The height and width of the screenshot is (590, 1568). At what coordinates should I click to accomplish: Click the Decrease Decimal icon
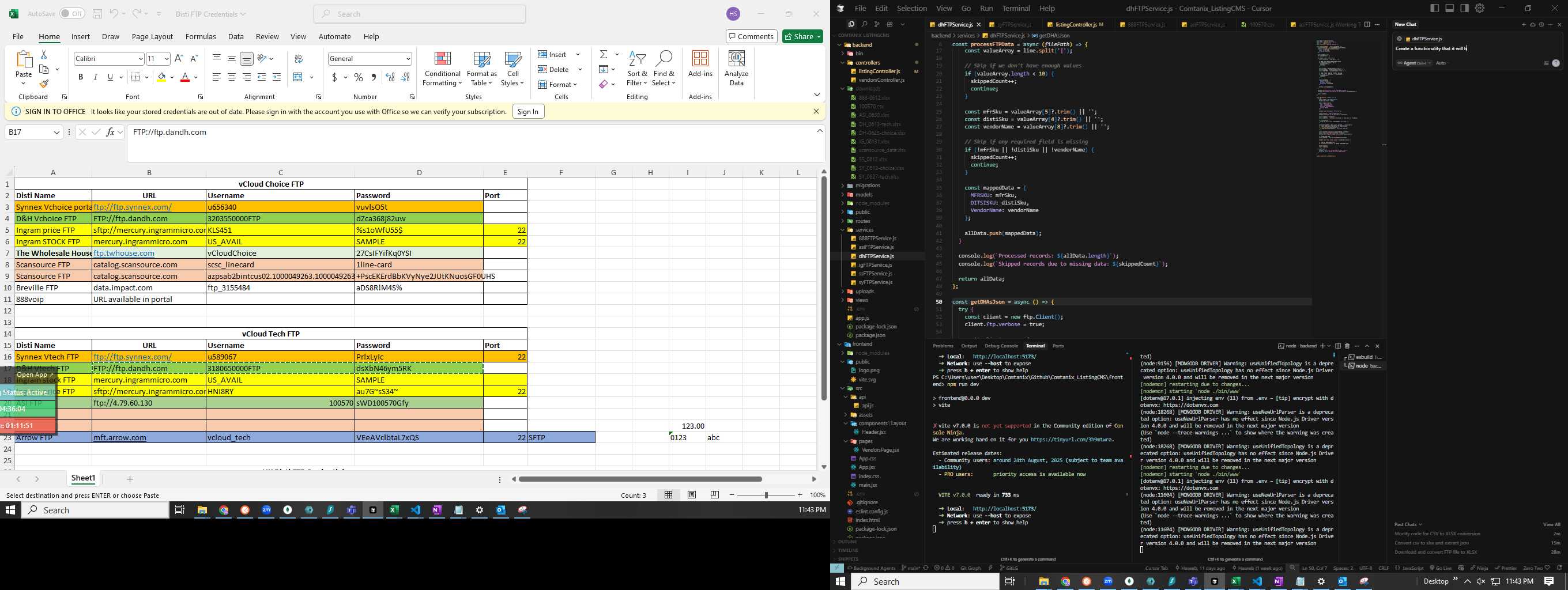405,77
